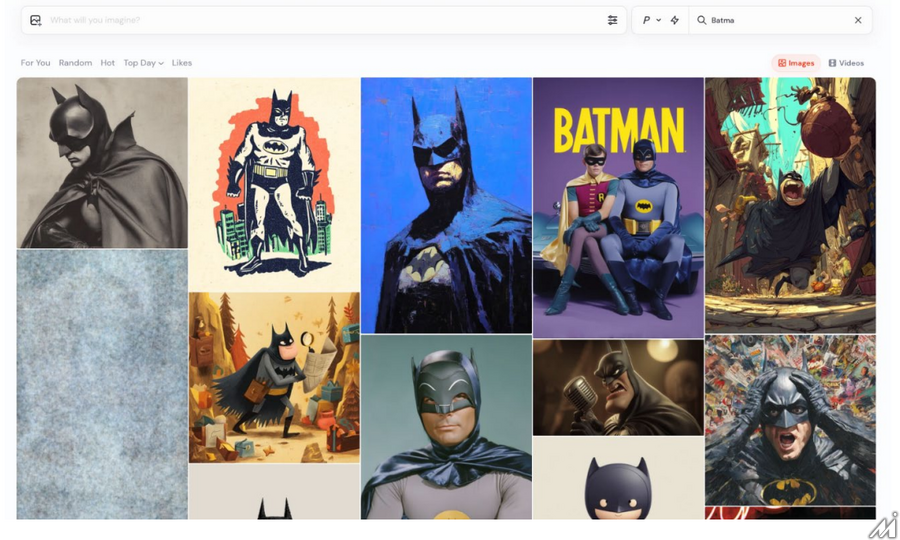Viewport: 900px width, 540px height.
Task: Toggle the lightning fast mode icon
Action: (x=675, y=20)
